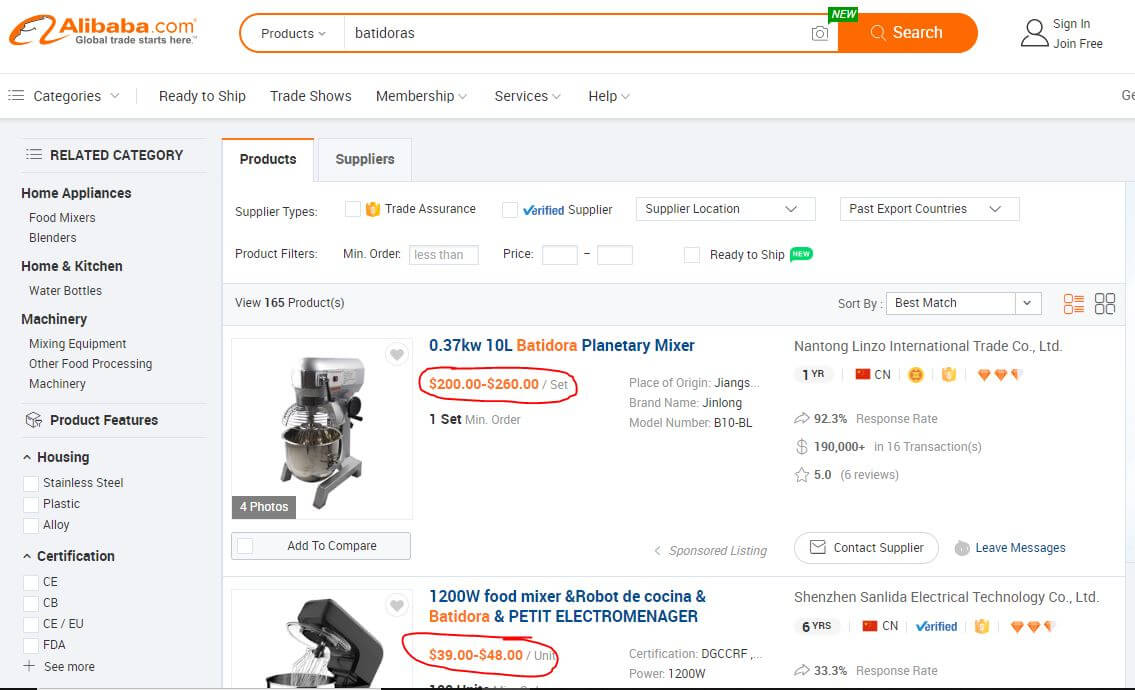Click the user account avatar icon
Viewport: 1135px width, 690px height.
click(x=1034, y=33)
